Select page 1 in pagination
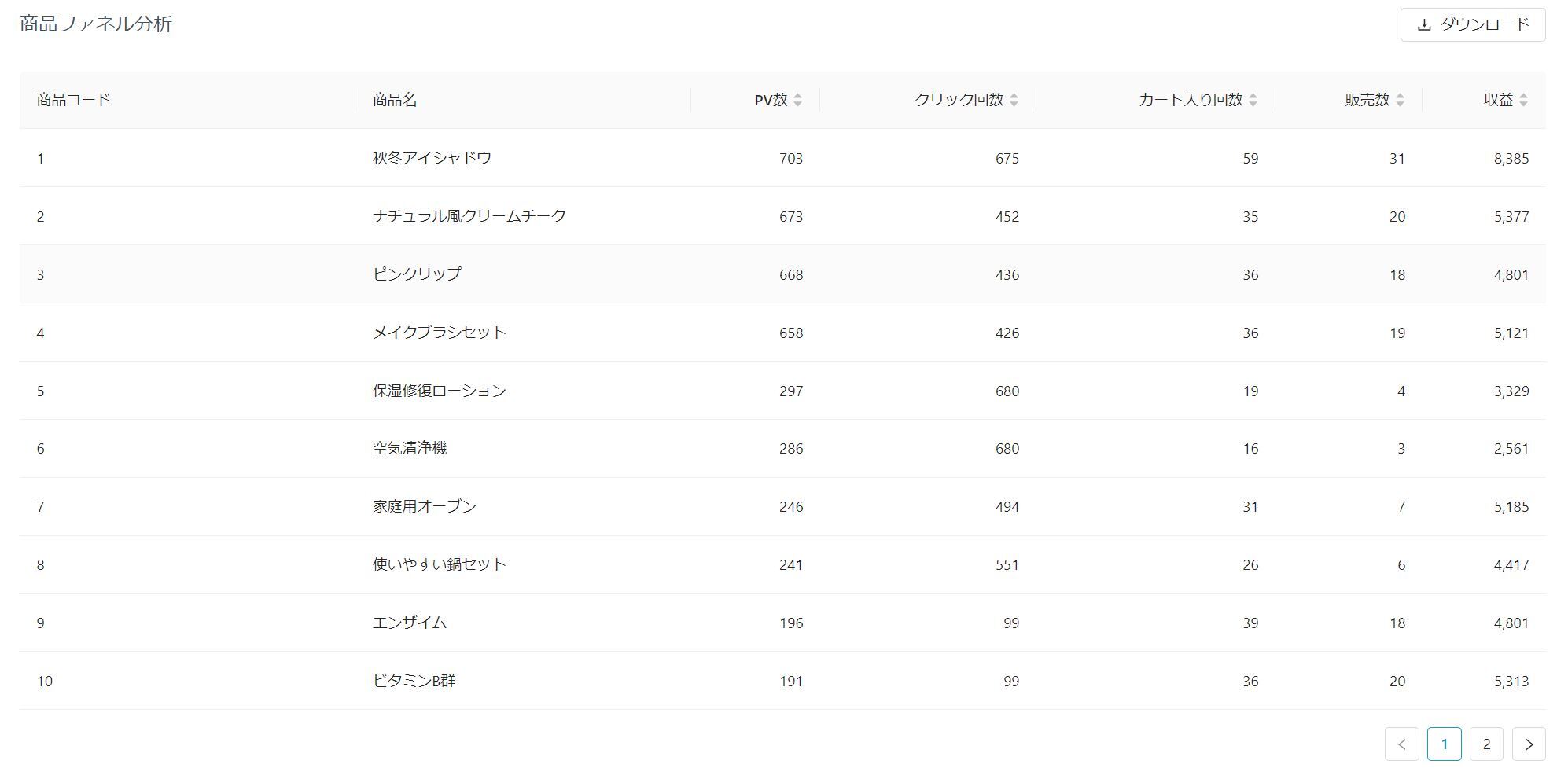 [1444, 743]
